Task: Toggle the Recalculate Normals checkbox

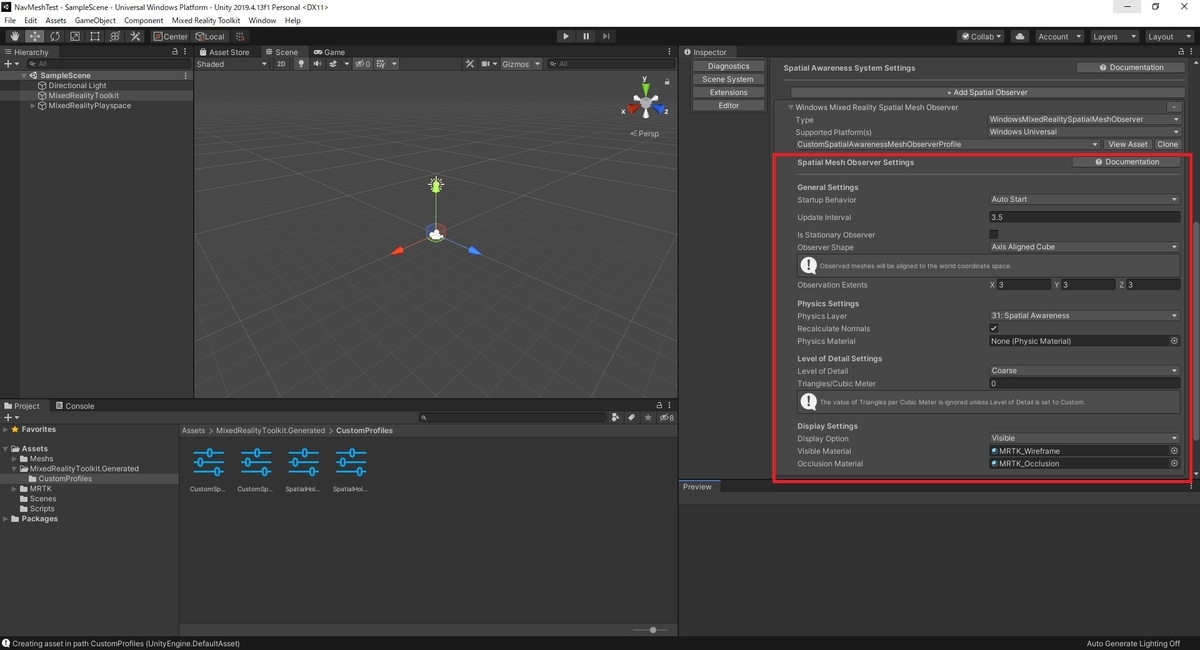Action: (993, 328)
